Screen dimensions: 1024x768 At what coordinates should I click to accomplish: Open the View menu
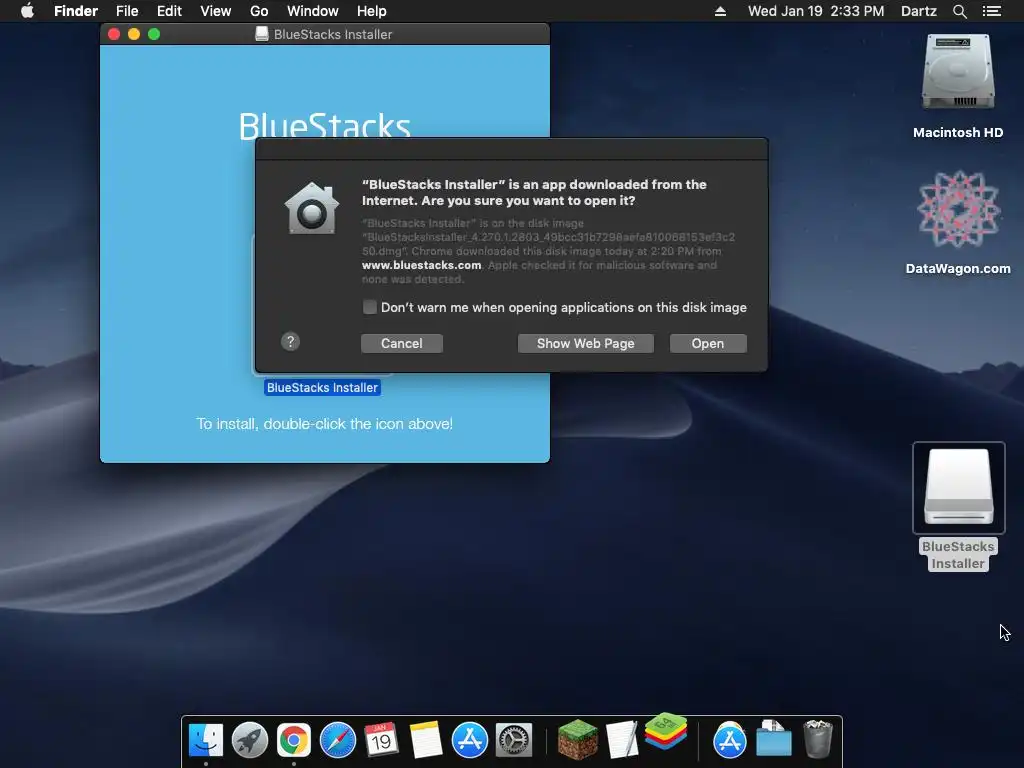[x=216, y=11]
